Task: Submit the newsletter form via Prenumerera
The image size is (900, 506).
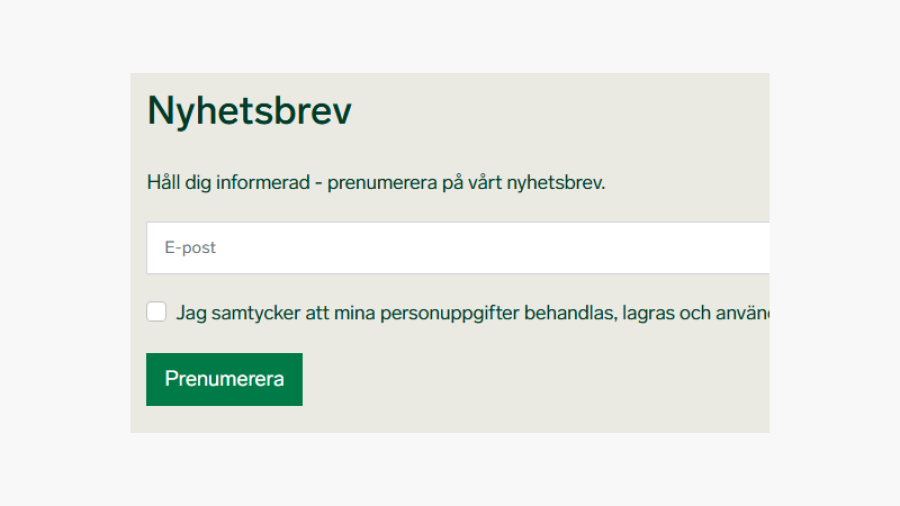Action: 224,379
